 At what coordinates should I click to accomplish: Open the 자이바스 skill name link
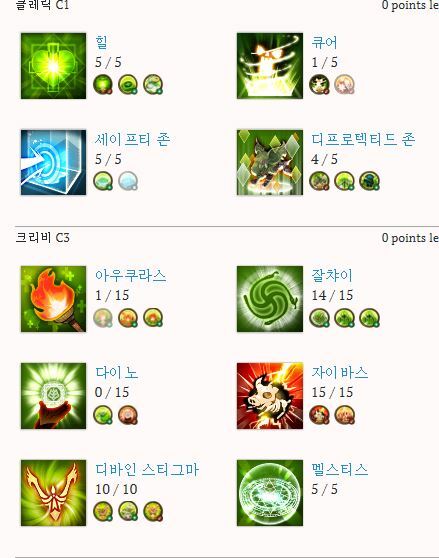pyautogui.click(x=340, y=372)
